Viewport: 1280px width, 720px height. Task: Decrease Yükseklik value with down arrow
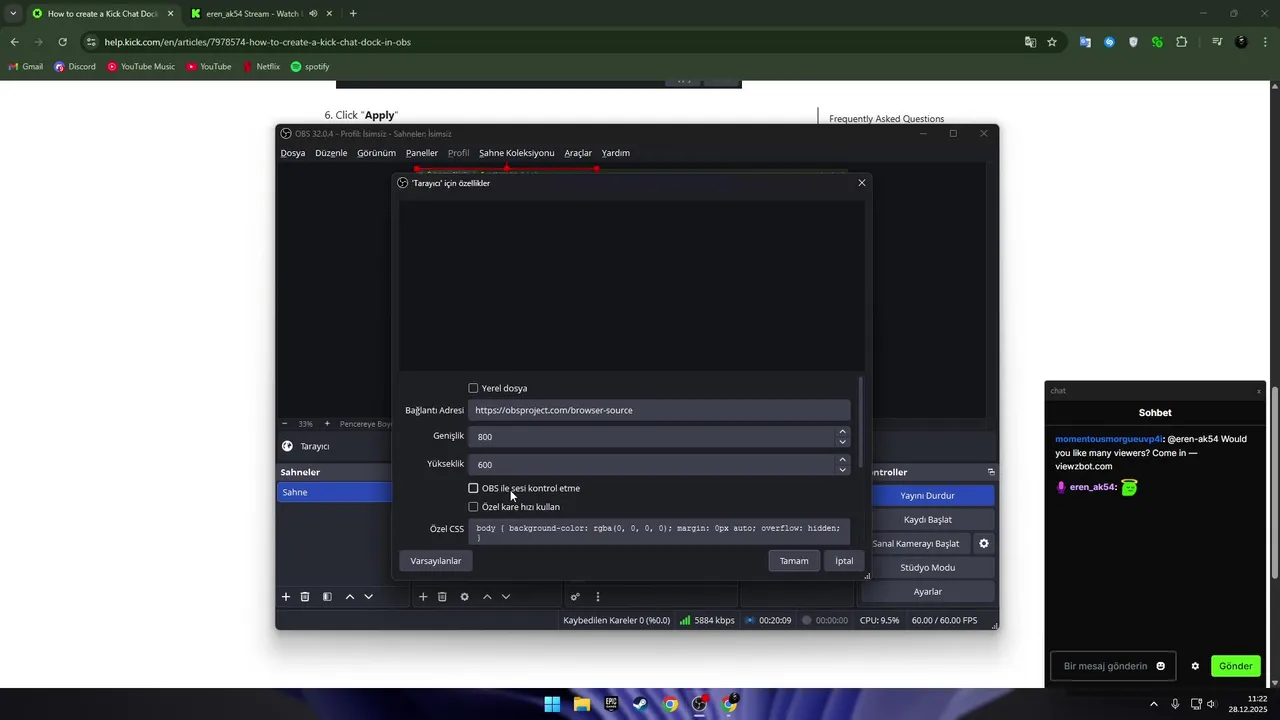[842, 469]
